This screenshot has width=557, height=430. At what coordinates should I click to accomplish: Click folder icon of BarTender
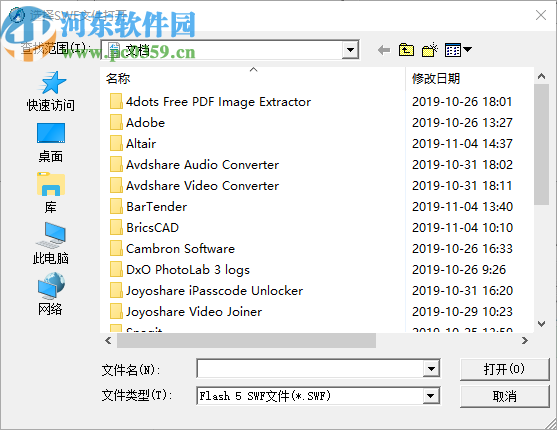(116, 206)
